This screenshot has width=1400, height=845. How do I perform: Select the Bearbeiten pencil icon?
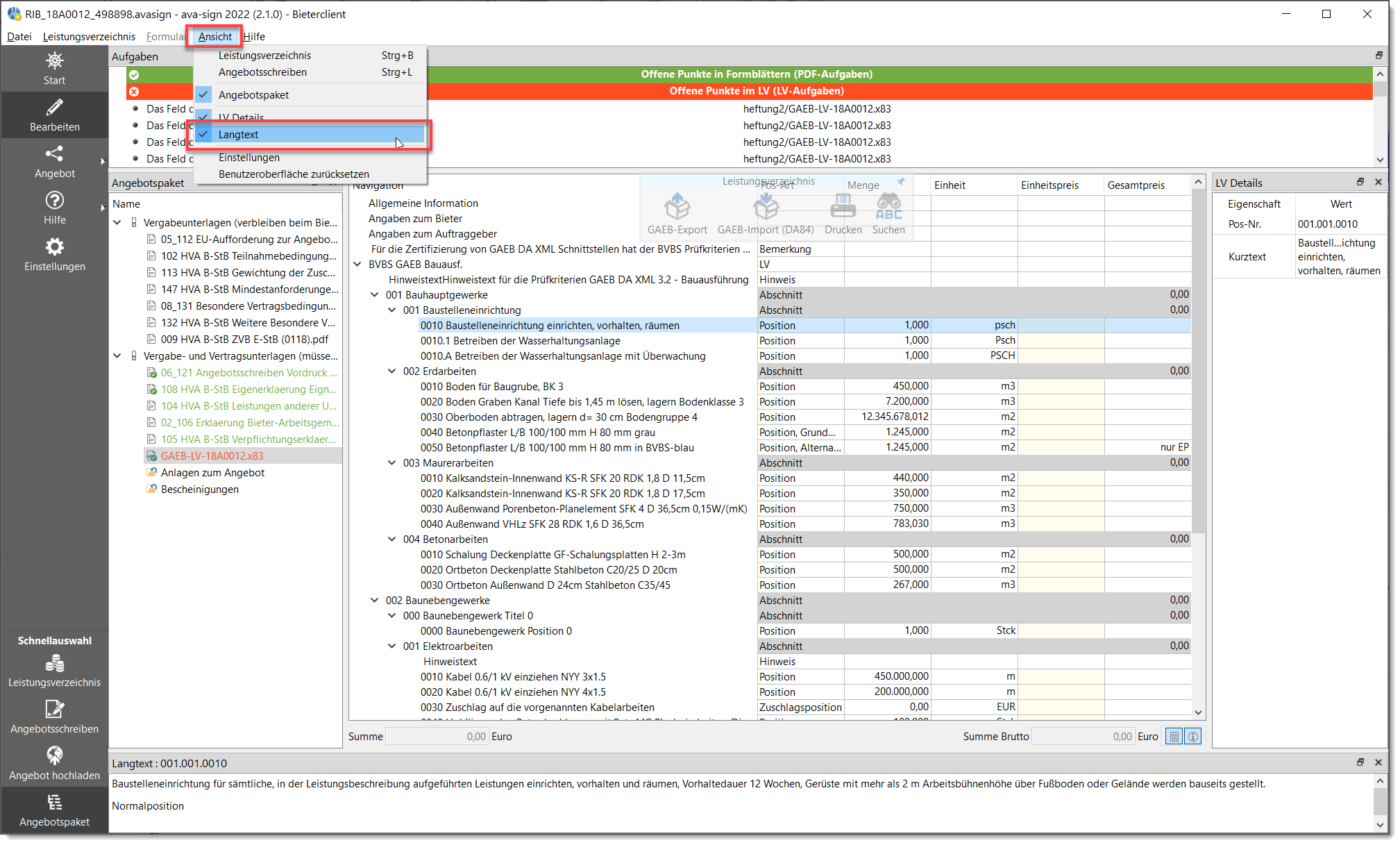(54, 108)
